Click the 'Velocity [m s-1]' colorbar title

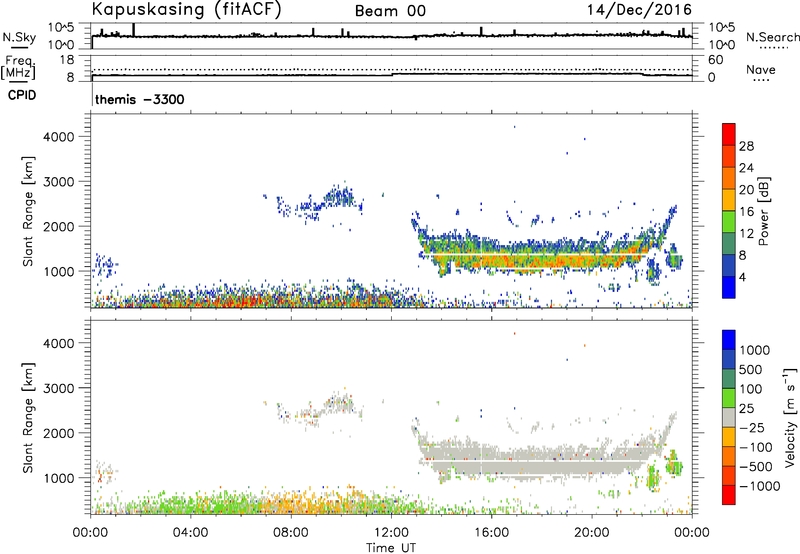790,417
